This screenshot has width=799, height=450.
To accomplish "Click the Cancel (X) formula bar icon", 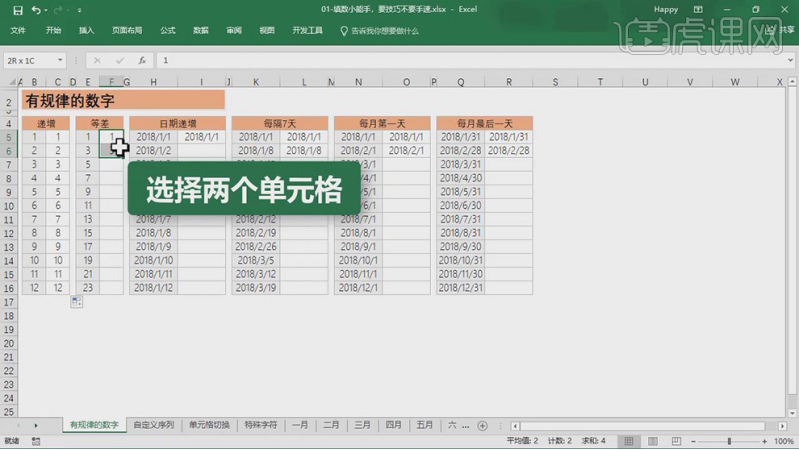I will pyautogui.click(x=97, y=61).
